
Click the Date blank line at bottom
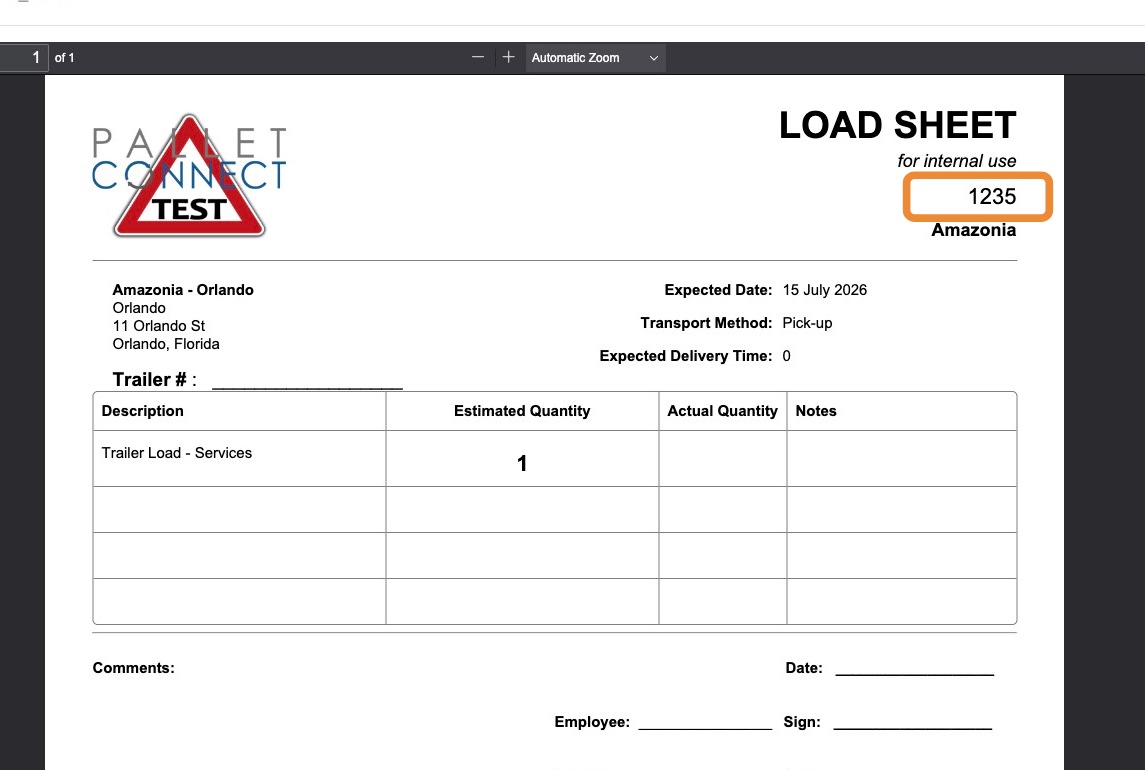tap(914, 670)
